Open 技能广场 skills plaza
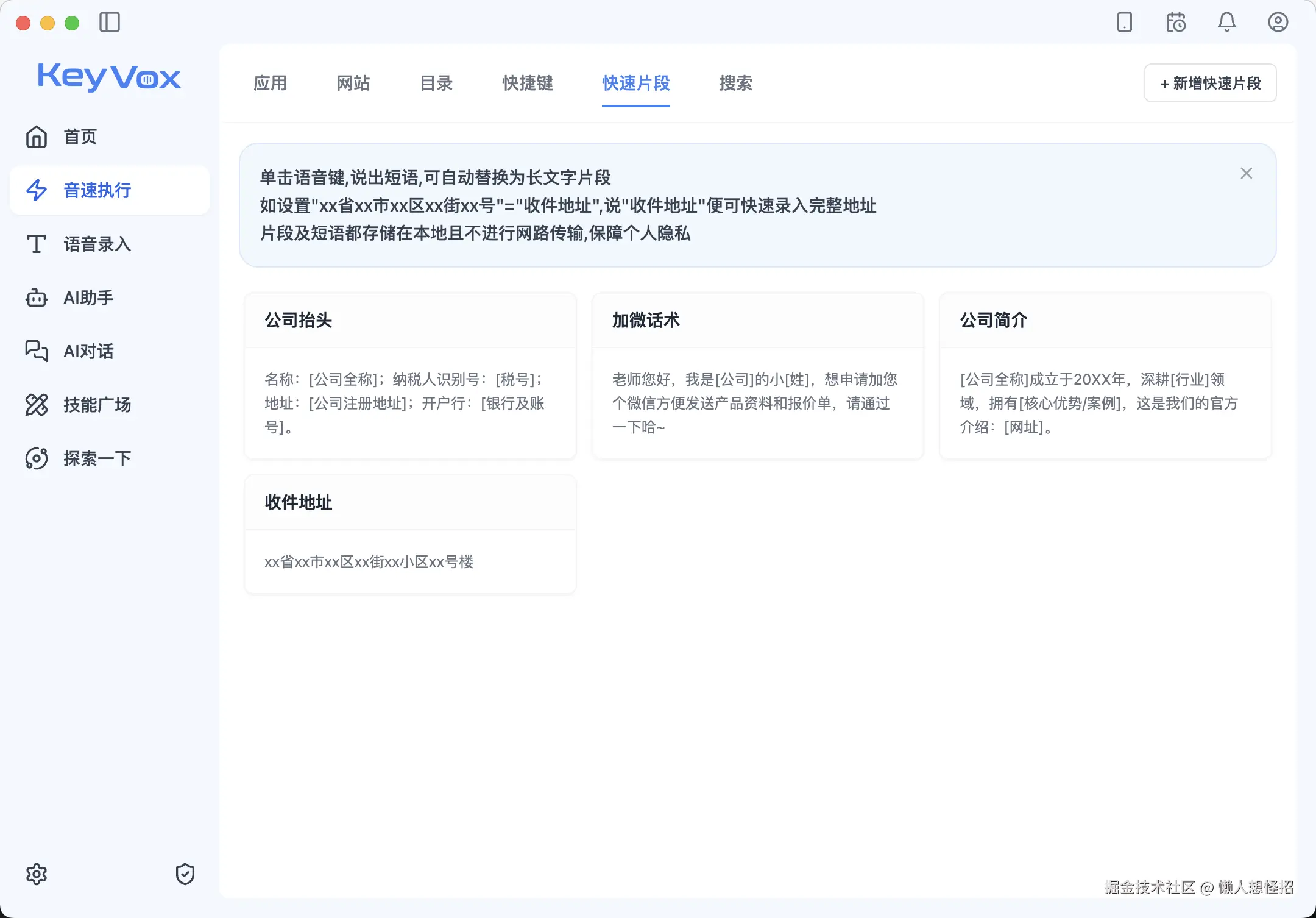The width and height of the screenshot is (1316, 918). point(97,405)
